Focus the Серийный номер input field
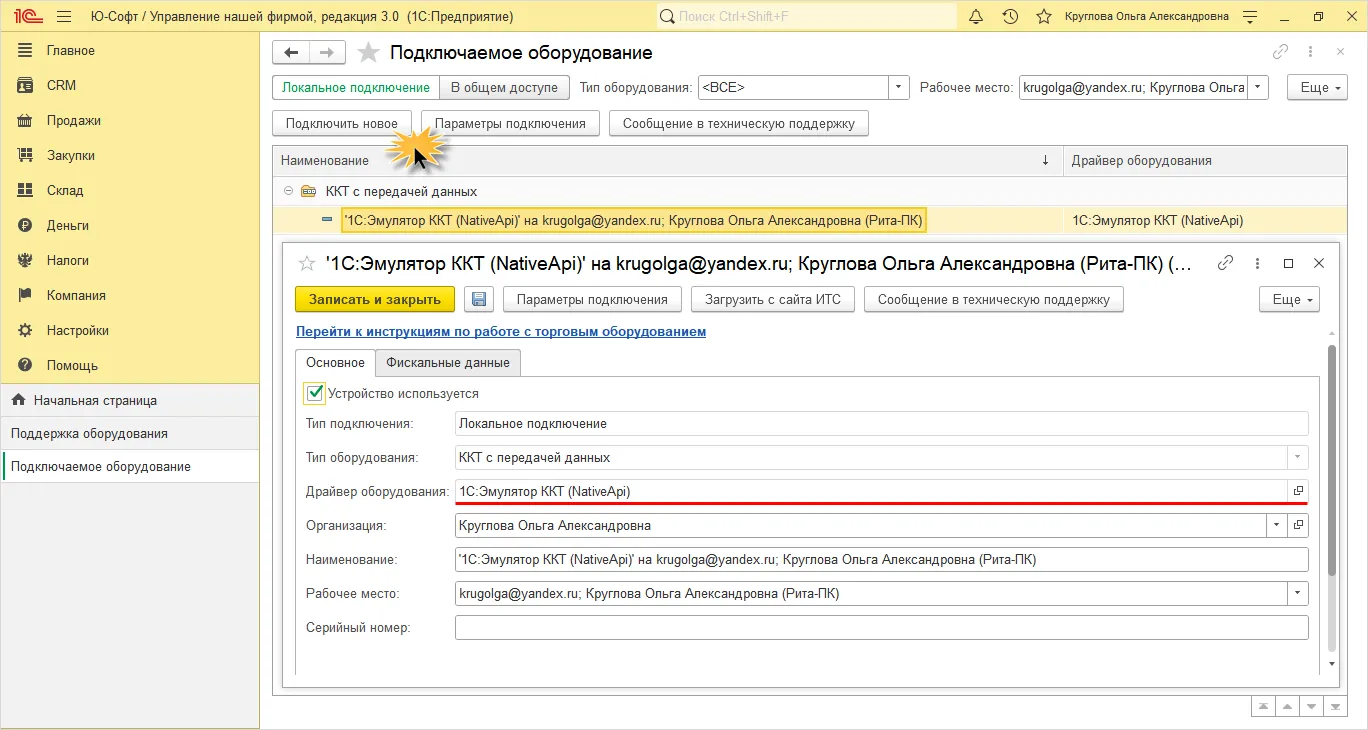Screen dimensions: 1368x730 point(881,627)
